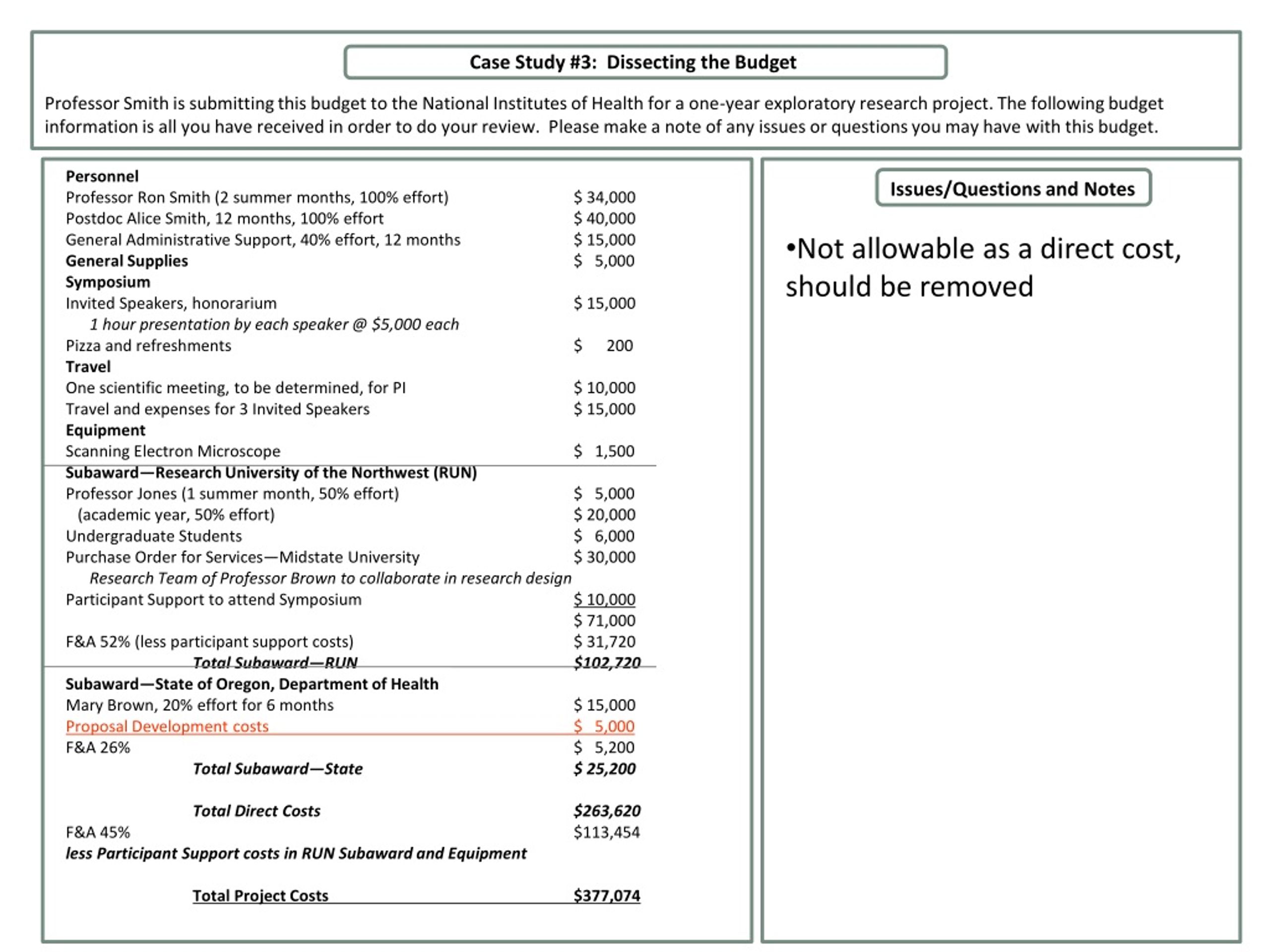1270x952 pixels.
Task: Click the 'Travel' heading
Action: point(88,367)
